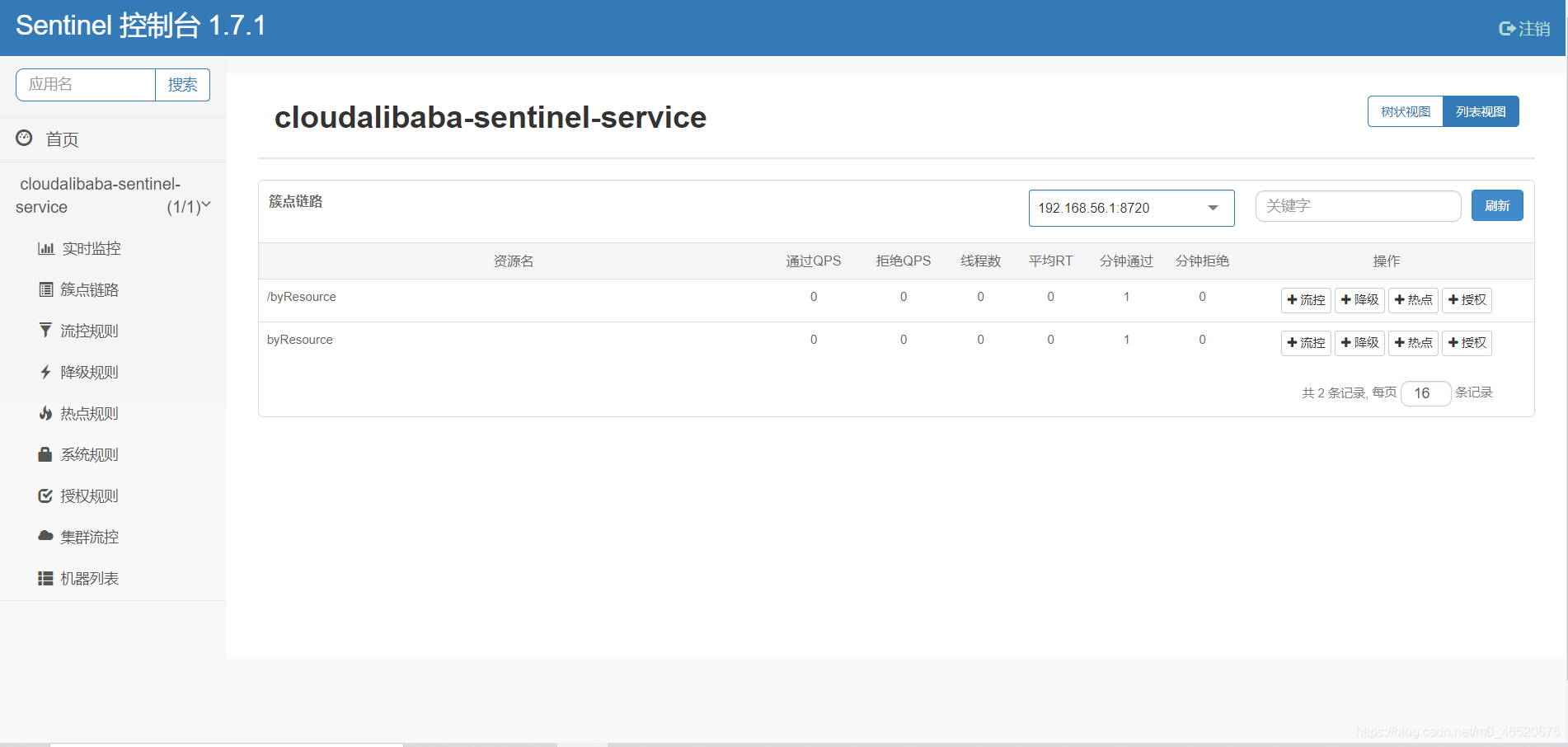
Task: Switch to 树状视图 tree view
Action: 1406,111
